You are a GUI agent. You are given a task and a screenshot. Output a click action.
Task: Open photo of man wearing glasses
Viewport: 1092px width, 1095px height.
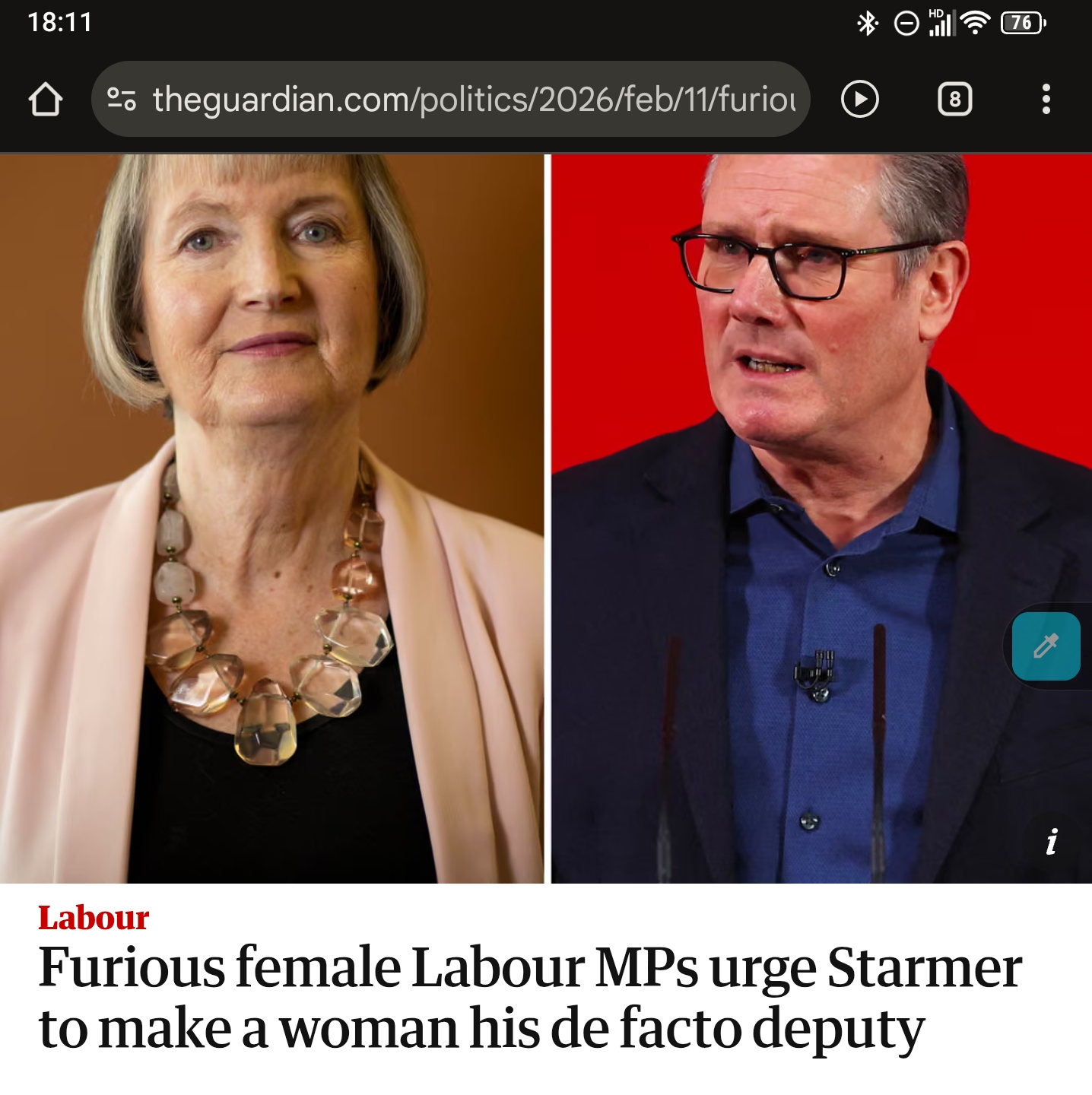tap(821, 519)
